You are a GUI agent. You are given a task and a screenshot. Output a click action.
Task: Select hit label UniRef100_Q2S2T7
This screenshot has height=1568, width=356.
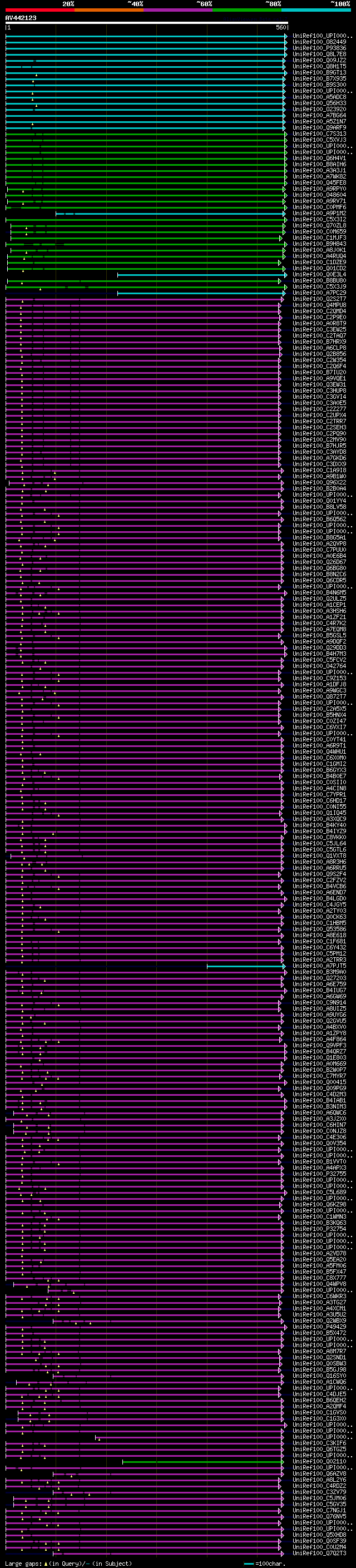[x=319, y=299]
